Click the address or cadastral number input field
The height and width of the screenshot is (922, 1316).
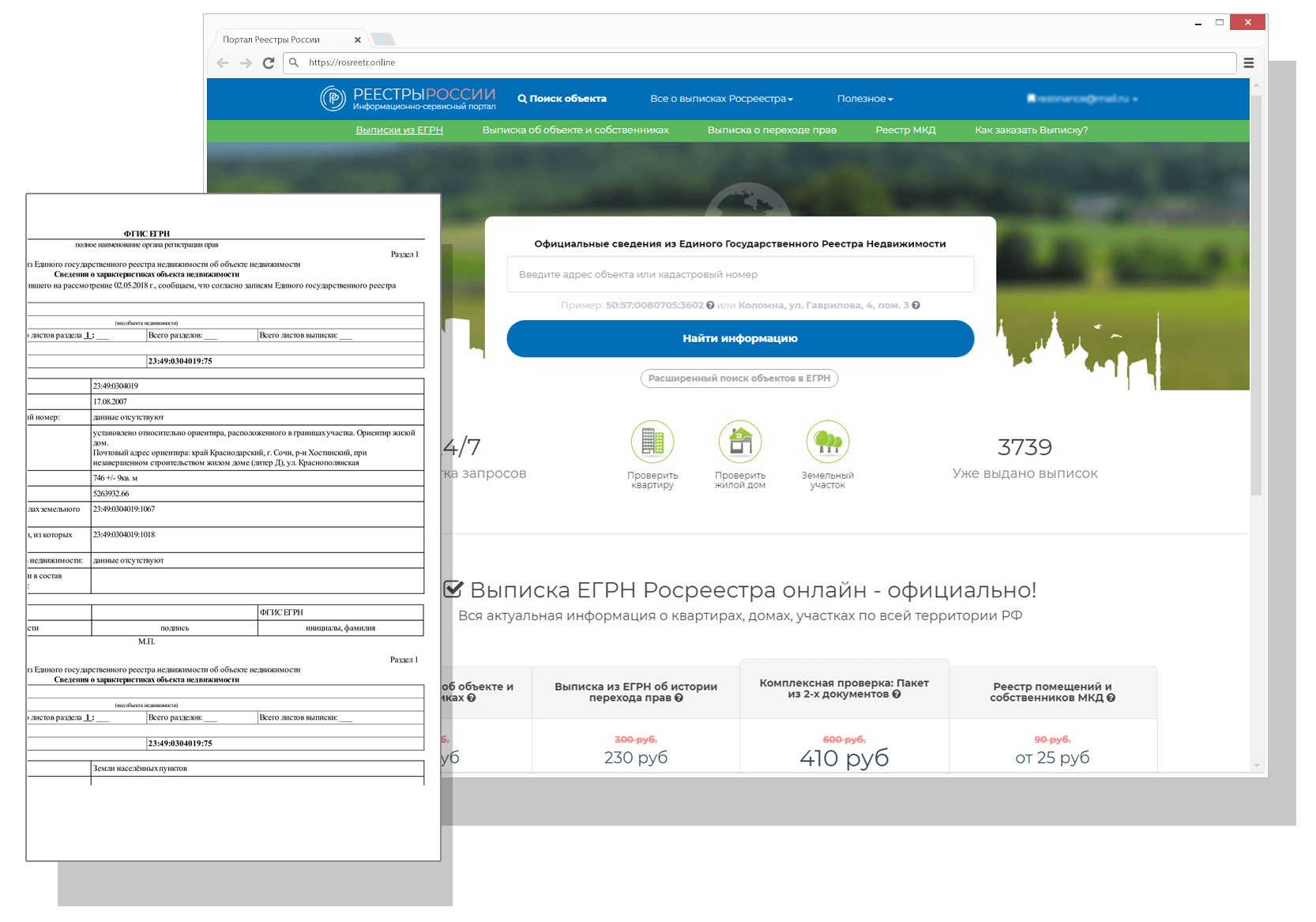[740, 275]
